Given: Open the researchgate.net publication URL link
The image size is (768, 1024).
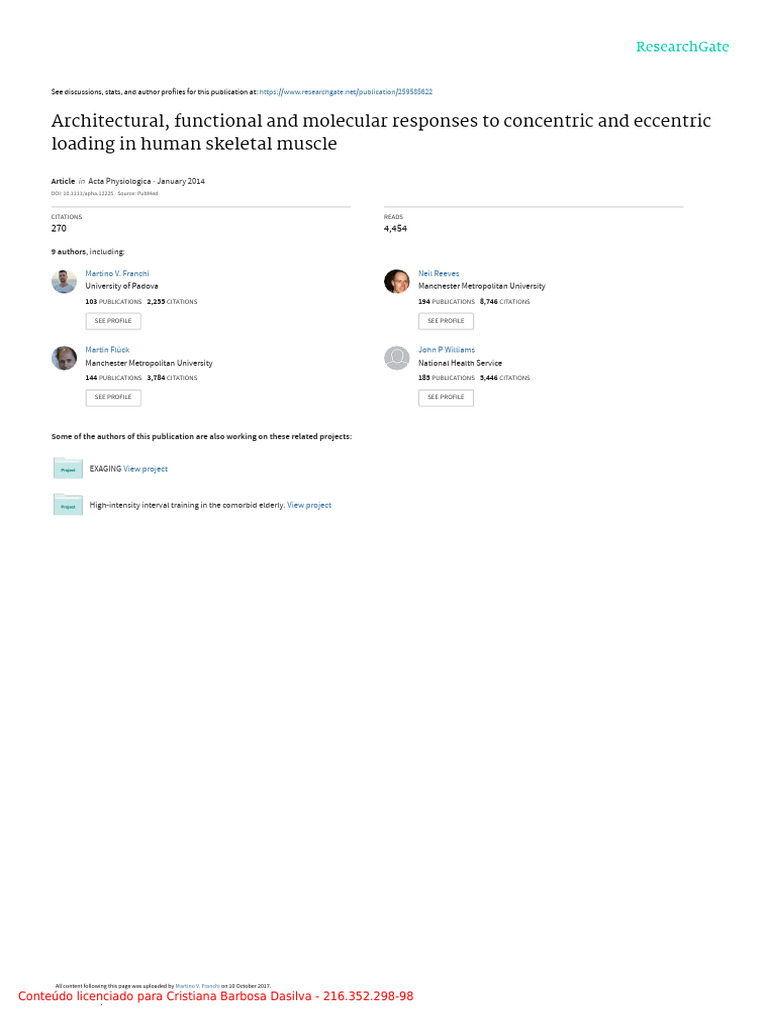Looking at the screenshot, I should coord(345,91).
